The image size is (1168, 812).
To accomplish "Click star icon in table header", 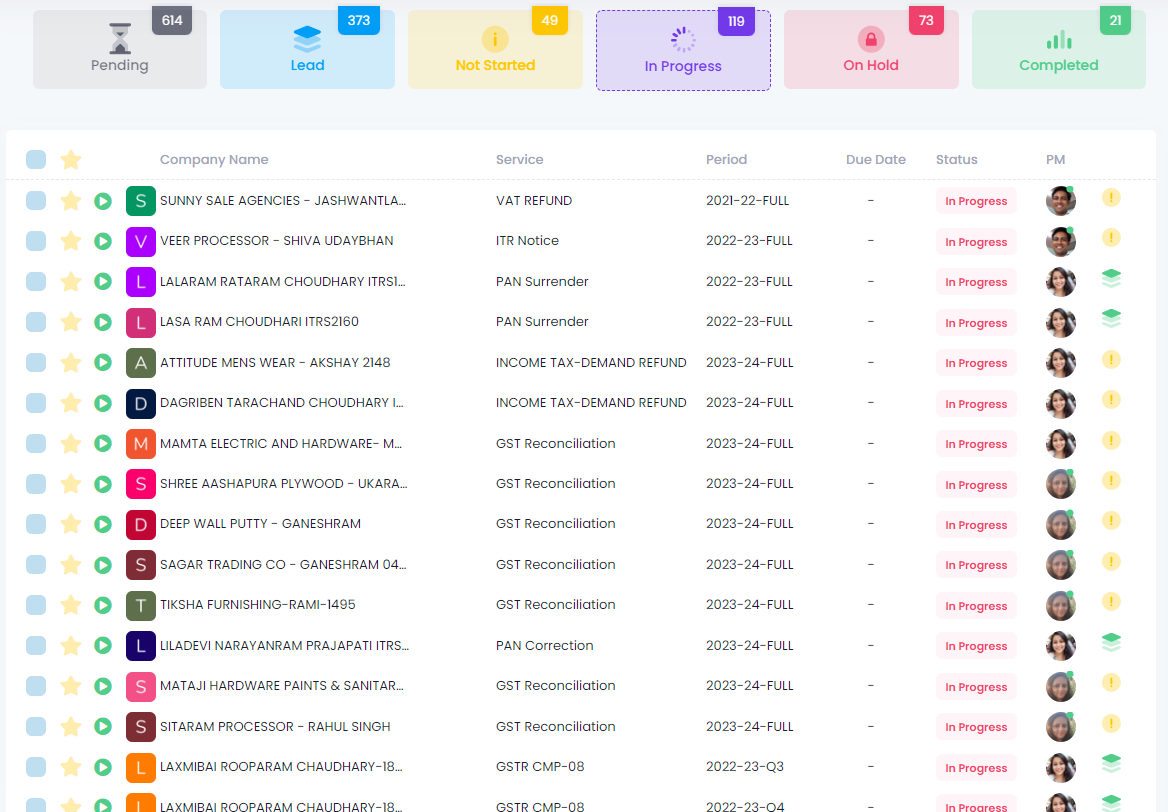I will pyautogui.click(x=70, y=159).
